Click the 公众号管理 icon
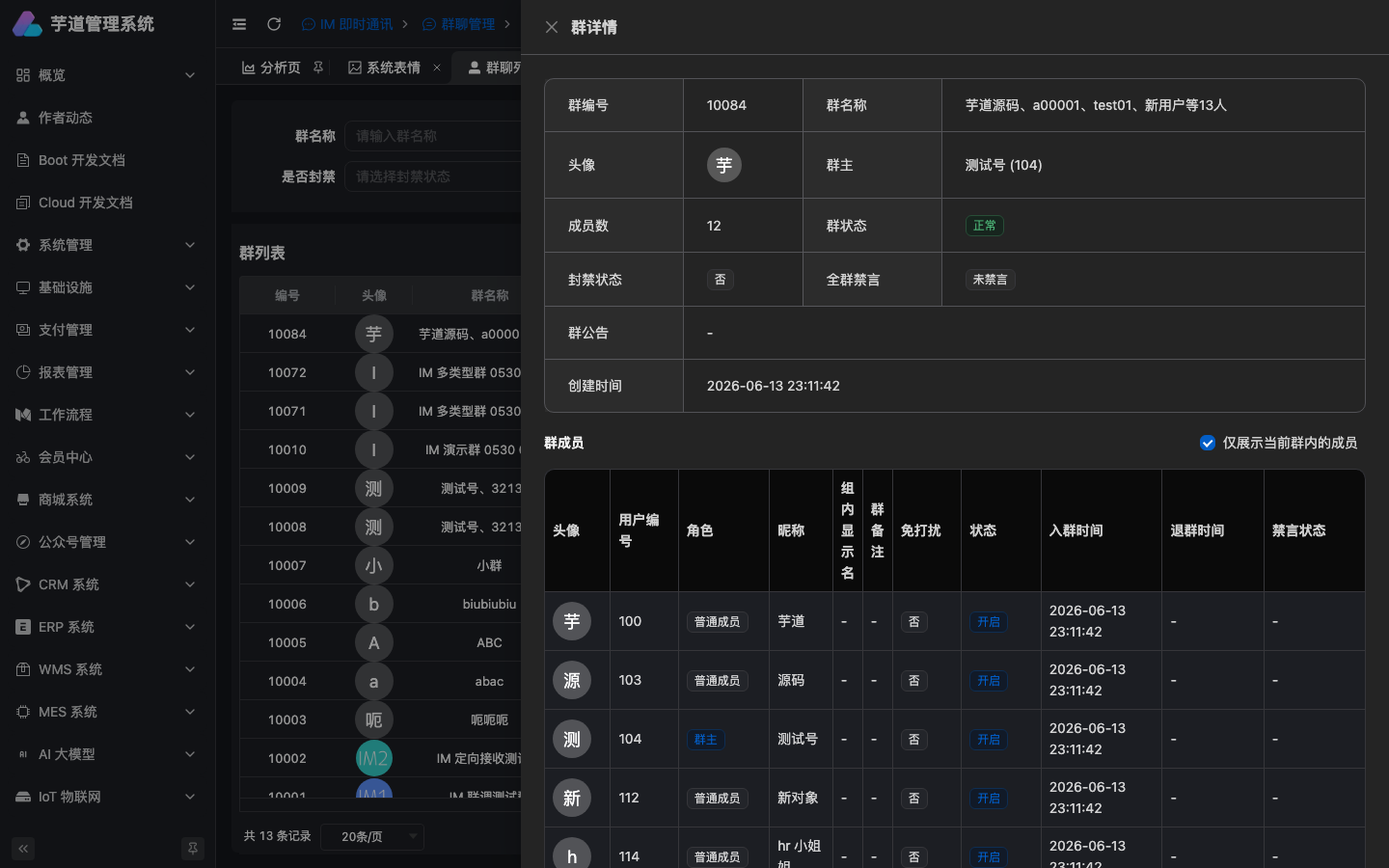Viewport: 1389px width, 868px height. pyautogui.click(x=23, y=542)
